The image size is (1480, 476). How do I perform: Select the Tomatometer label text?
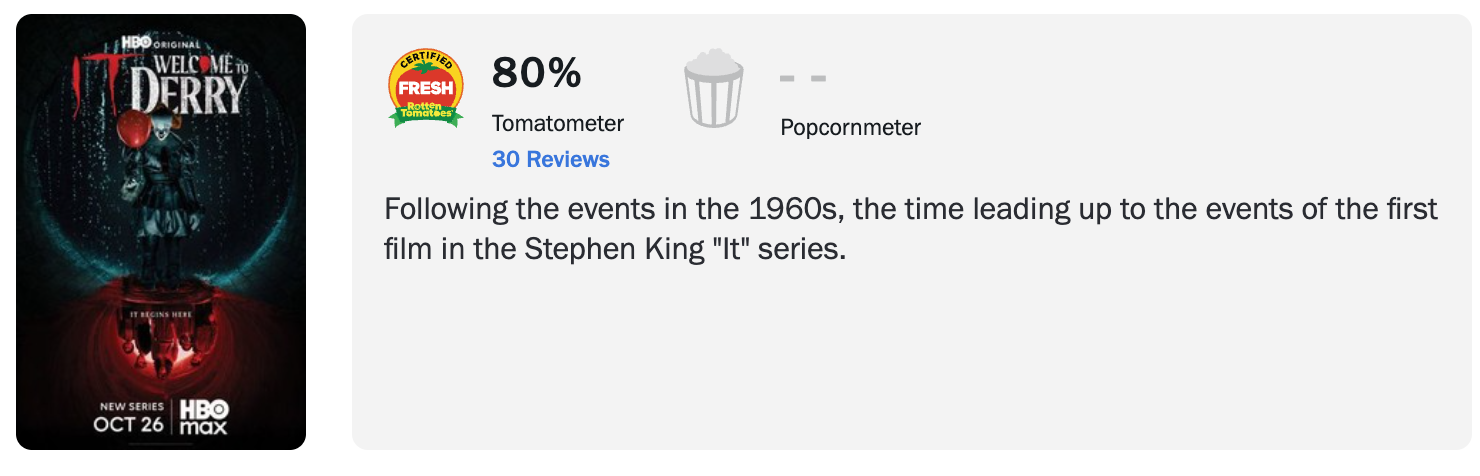pos(558,124)
